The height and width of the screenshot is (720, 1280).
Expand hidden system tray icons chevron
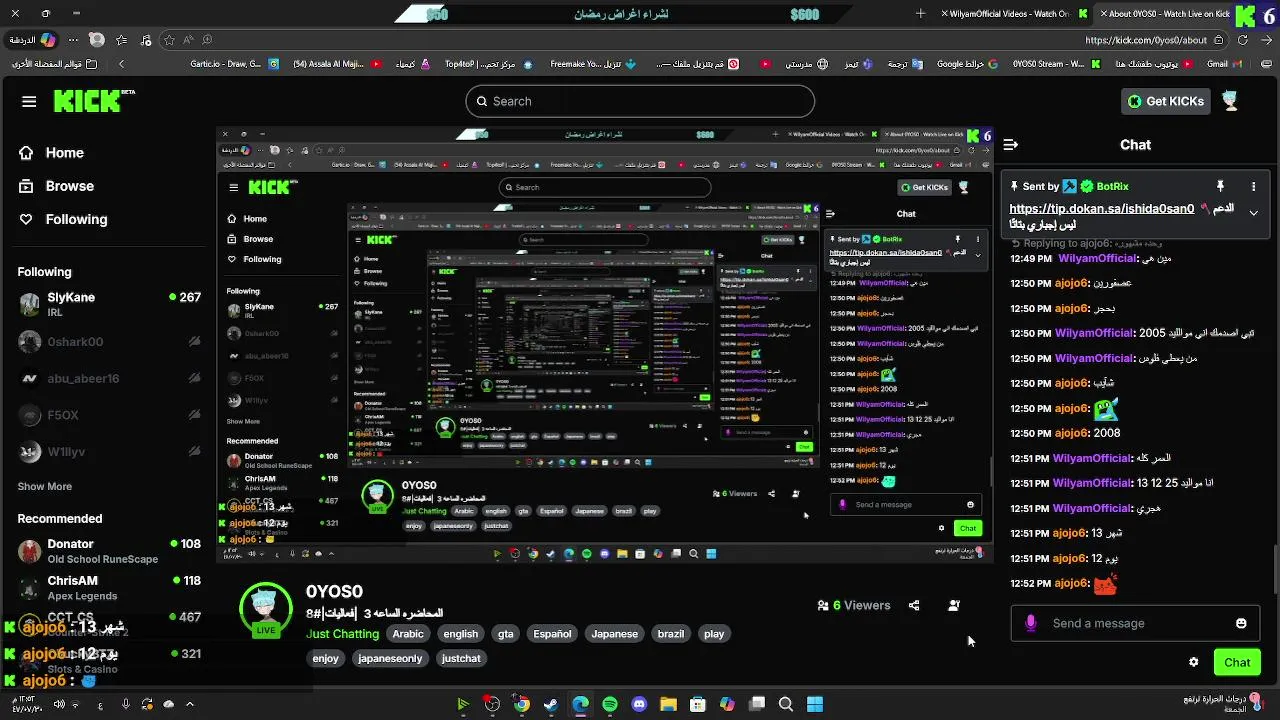189,704
